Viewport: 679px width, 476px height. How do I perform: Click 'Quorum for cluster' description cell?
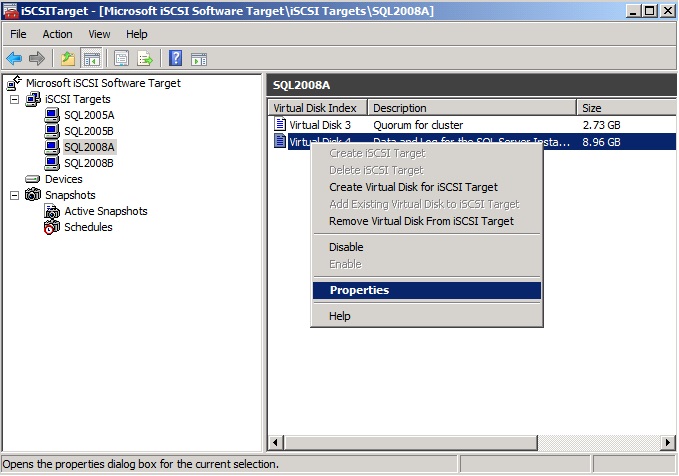tap(418, 125)
